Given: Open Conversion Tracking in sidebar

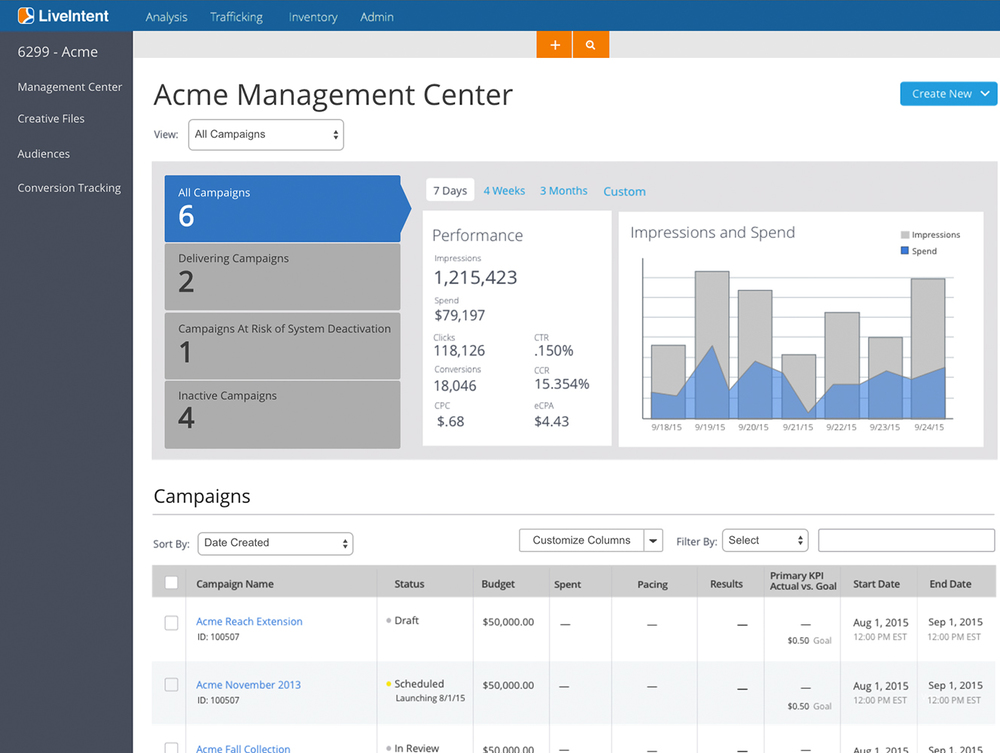Looking at the screenshot, I should tap(69, 187).
